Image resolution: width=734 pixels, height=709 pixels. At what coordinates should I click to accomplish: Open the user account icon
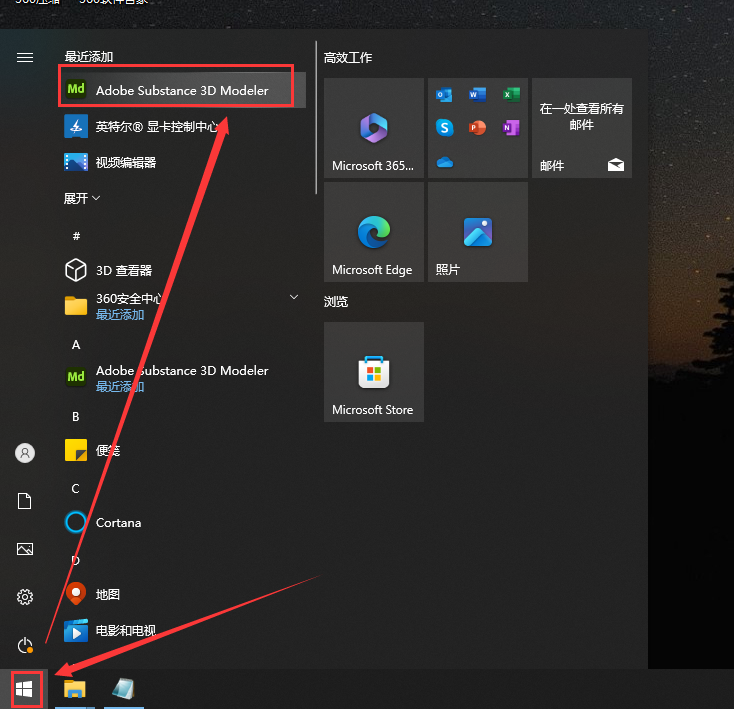point(25,453)
